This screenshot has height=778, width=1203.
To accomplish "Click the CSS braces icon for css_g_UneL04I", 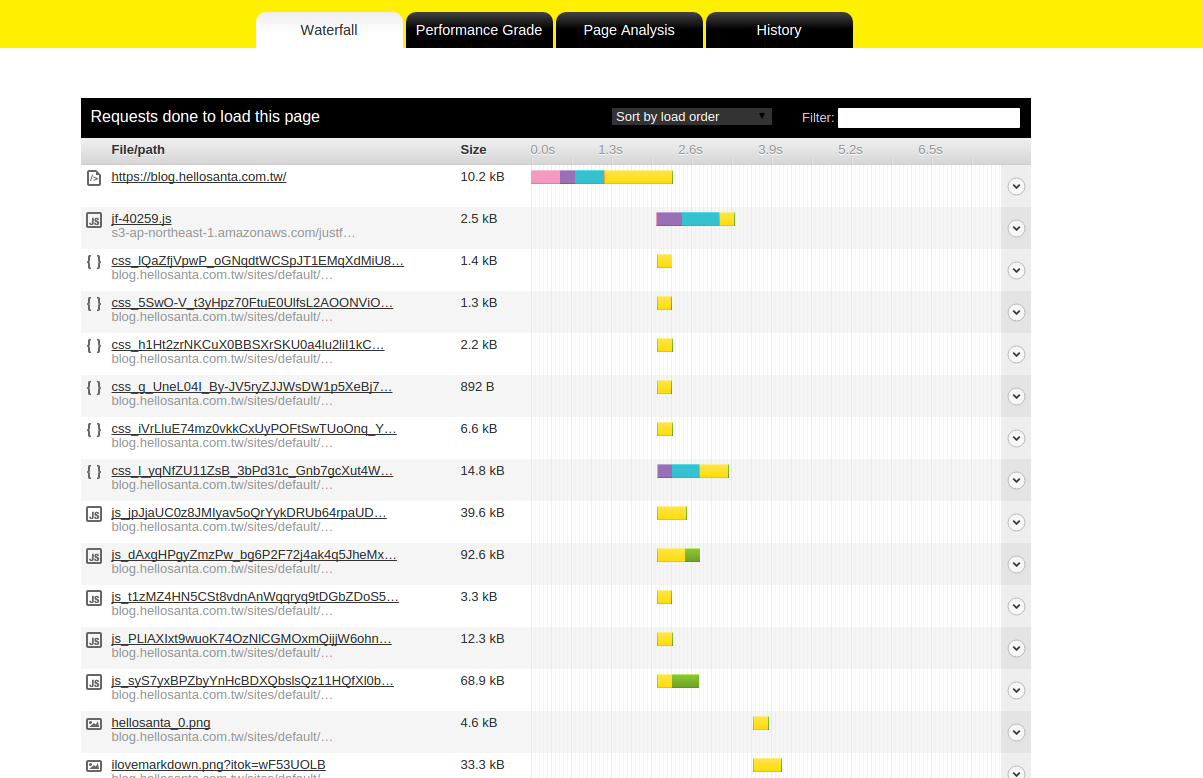I will pos(94,388).
